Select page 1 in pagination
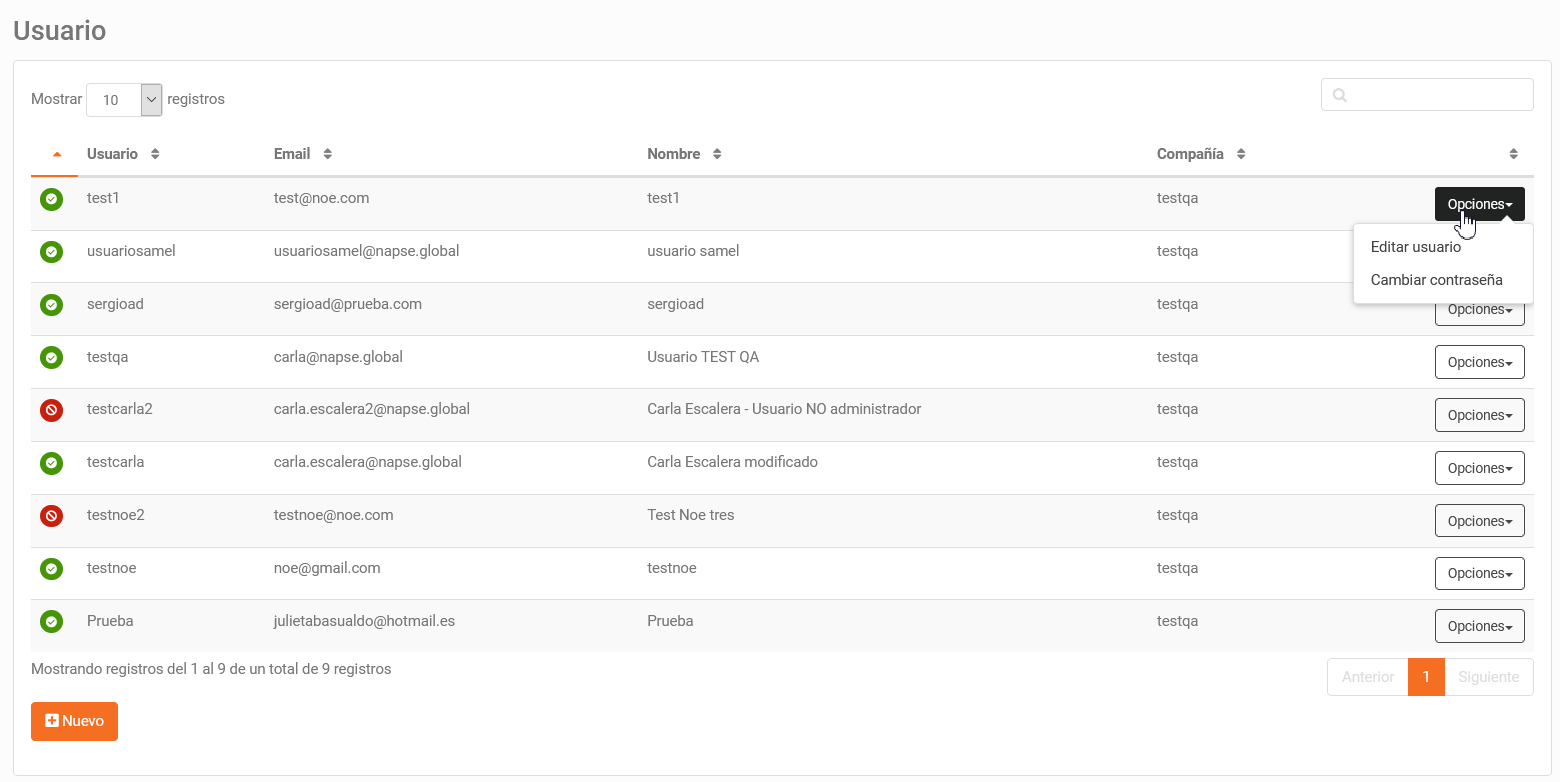This screenshot has height=782, width=1560. click(x=1426, y=677)
